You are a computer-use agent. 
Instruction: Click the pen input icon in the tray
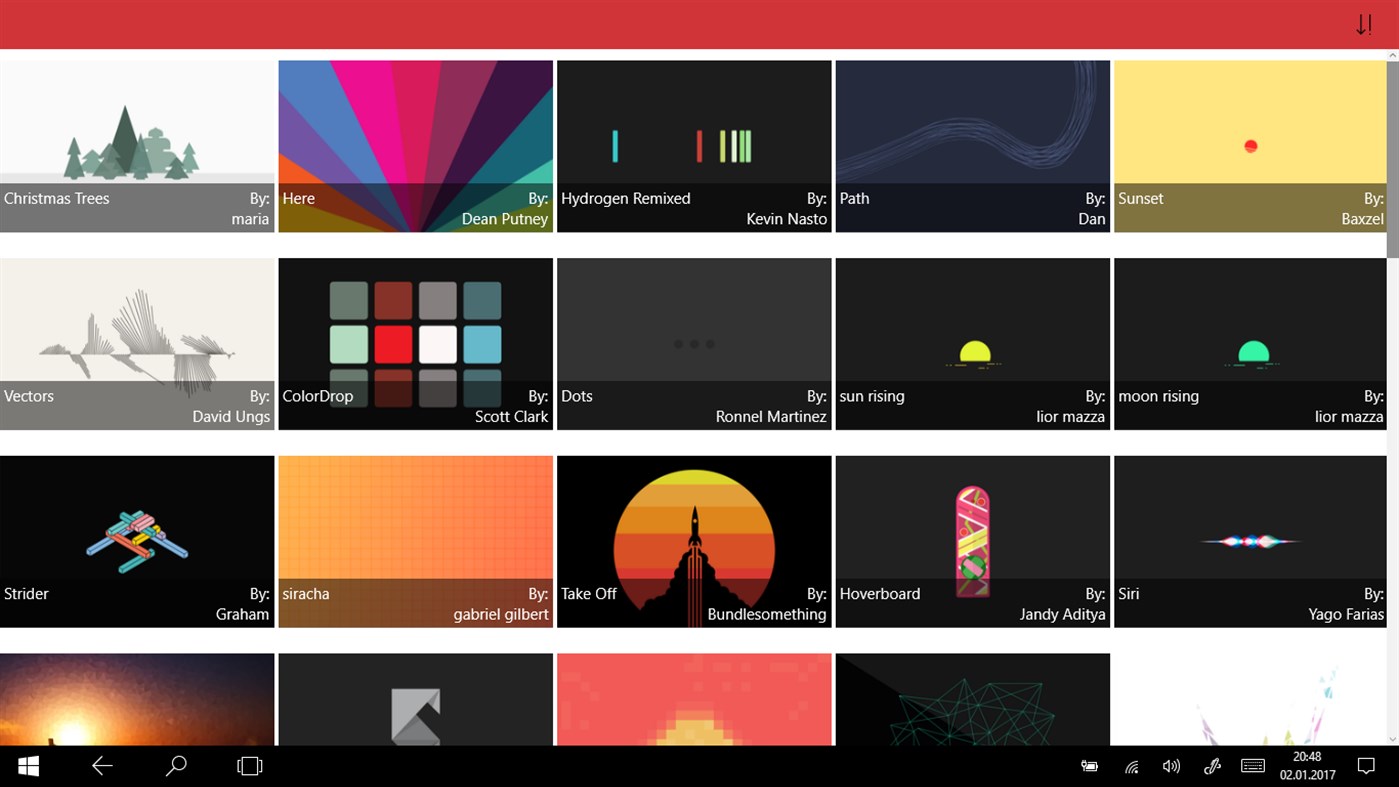click(1212, 765)
